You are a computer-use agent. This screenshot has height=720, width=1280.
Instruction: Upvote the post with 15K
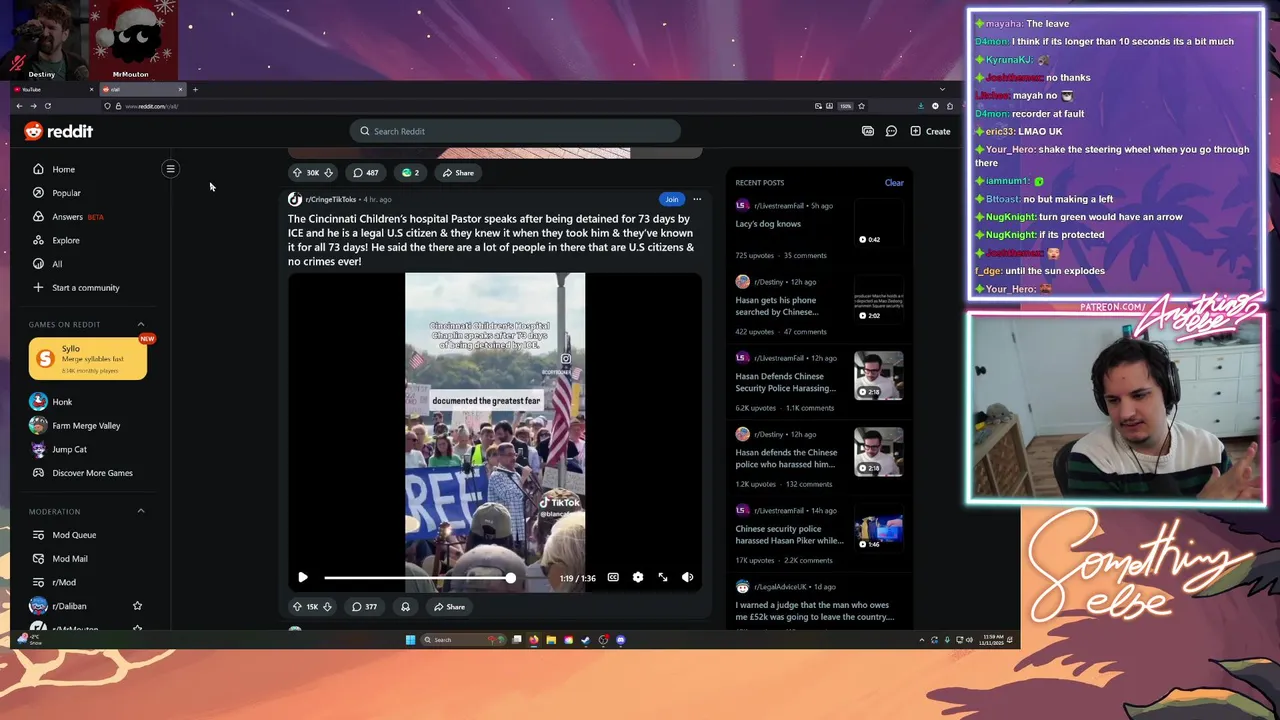(x=297, y=607)
